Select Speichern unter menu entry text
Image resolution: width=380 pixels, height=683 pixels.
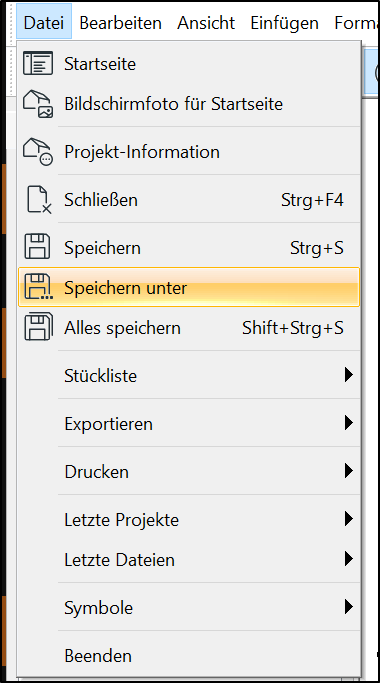point(126,288)
